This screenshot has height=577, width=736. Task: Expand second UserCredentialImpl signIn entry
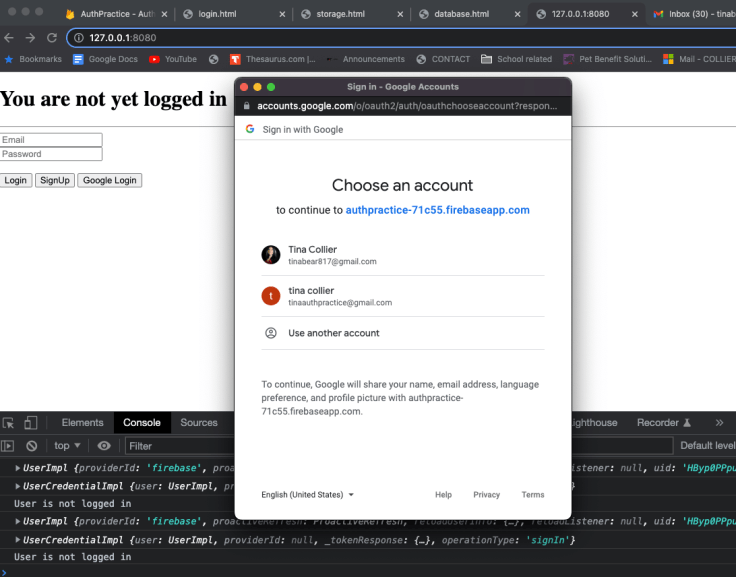click(x=18, y=539)
